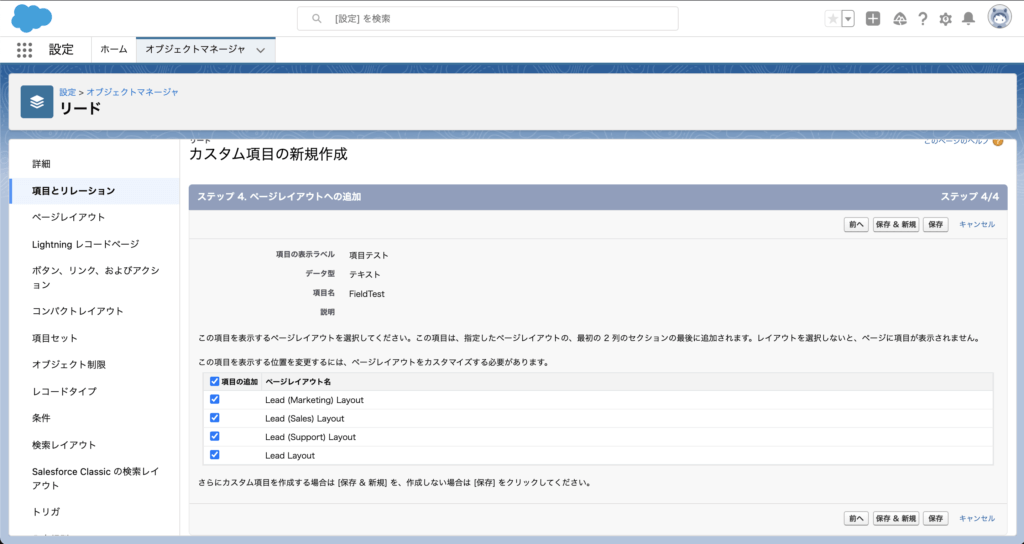Click the オブジェクトマネージャ breadcrumb link
This screenshot has width=1024, height=544.
click(133, 92)
